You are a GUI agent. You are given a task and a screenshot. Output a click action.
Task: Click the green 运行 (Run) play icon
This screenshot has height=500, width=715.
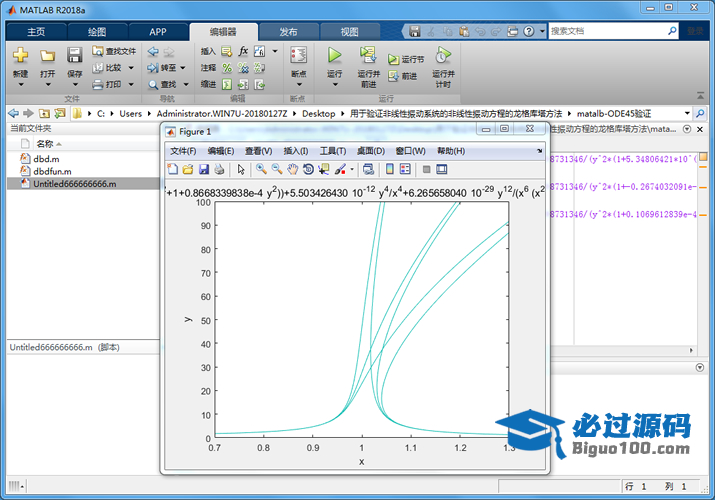tap(335, 55)
